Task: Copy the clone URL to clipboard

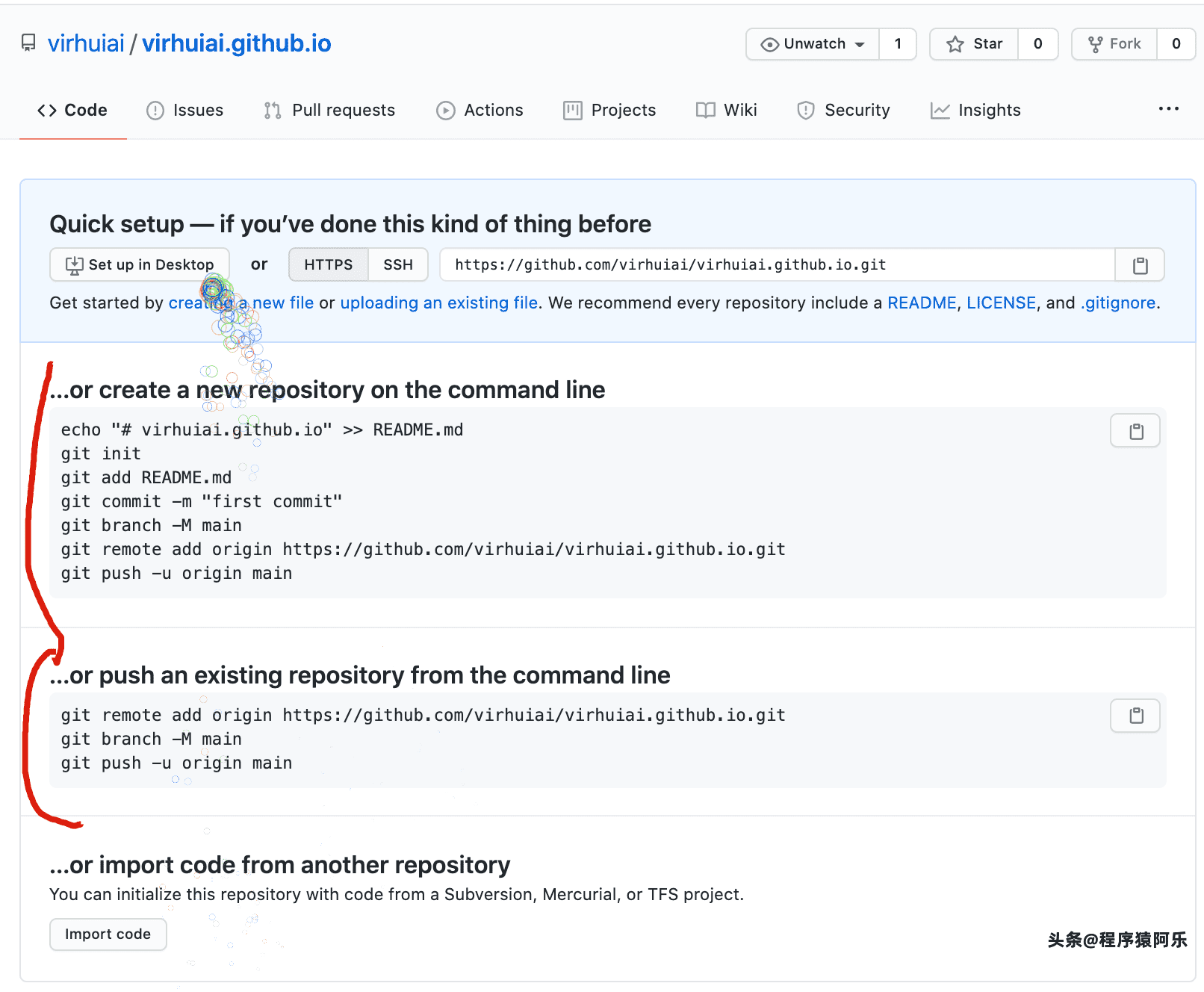Action: point(1140,264)
